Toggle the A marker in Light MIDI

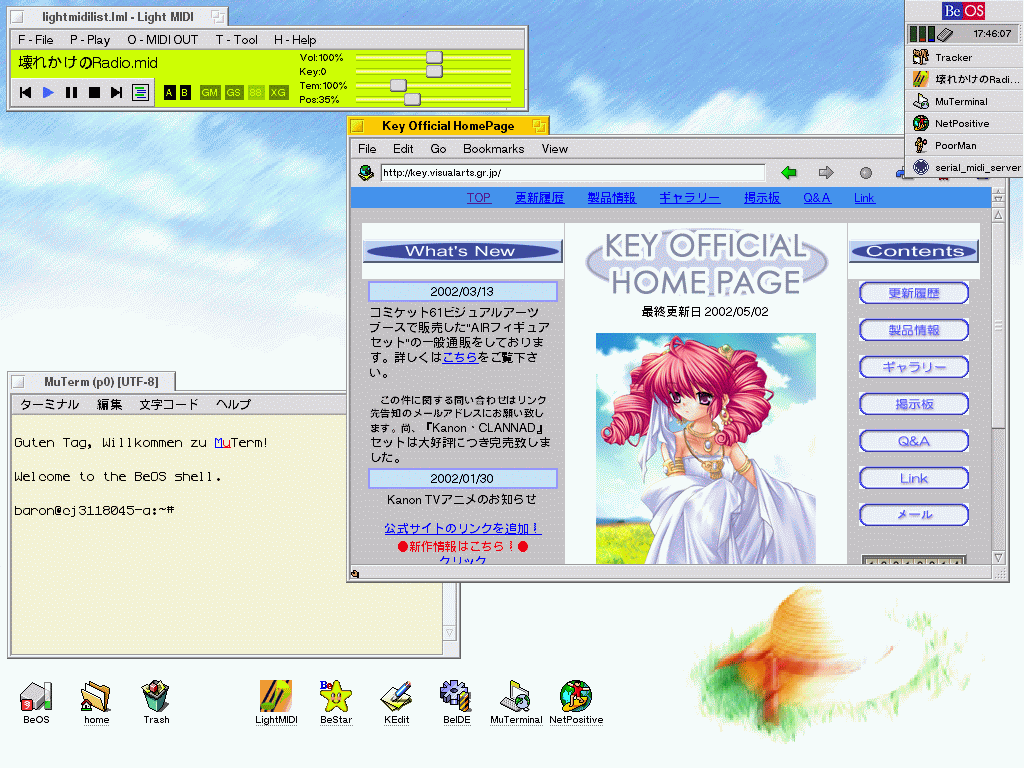169,93
